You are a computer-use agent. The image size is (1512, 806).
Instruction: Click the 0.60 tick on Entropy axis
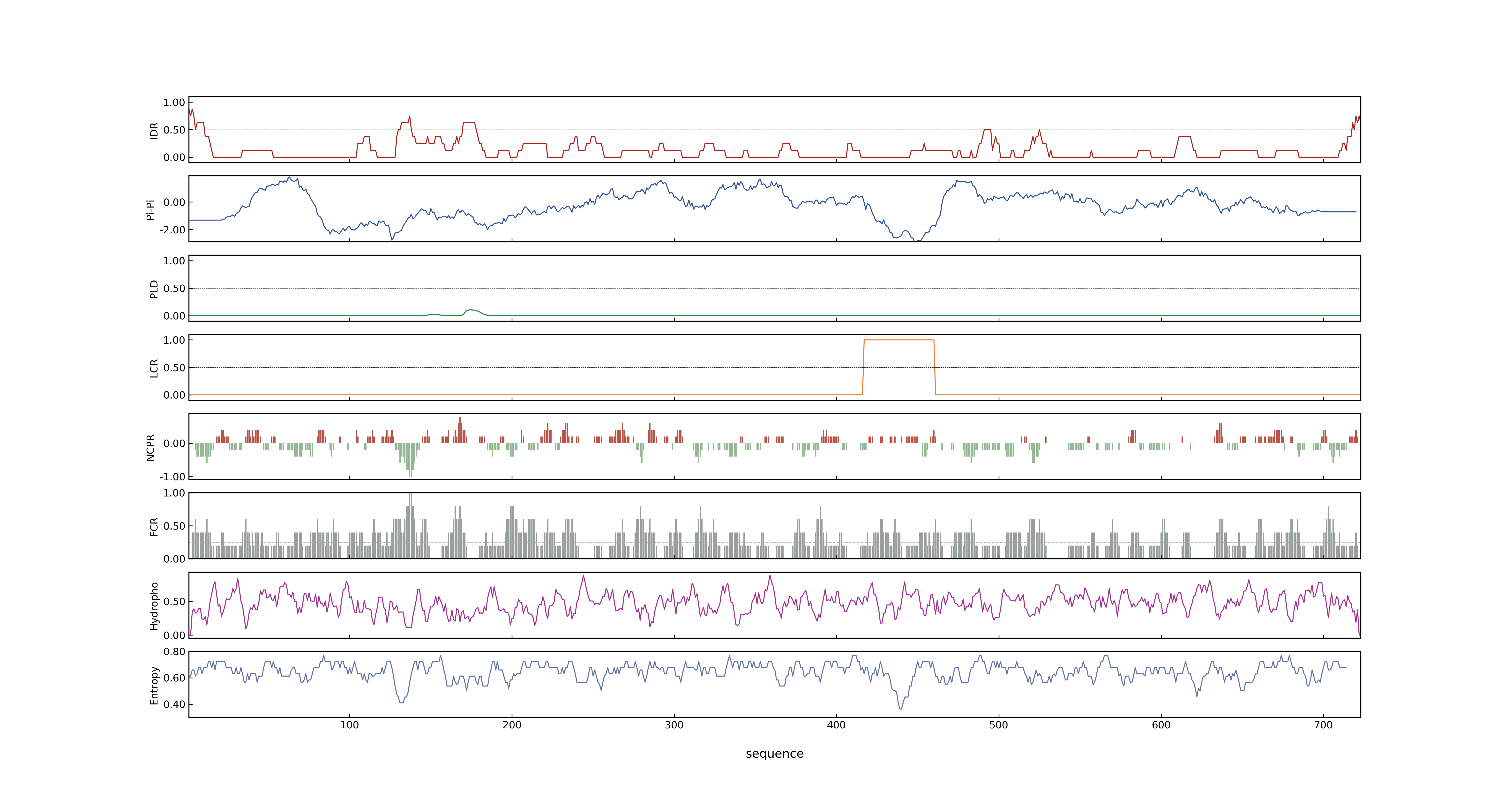point(174,678)
